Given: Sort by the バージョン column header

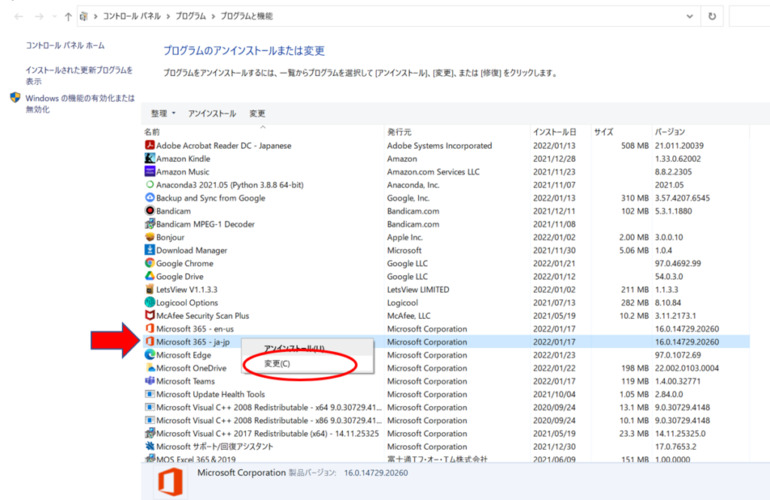Looking at the screenshot, I should 701,132.
